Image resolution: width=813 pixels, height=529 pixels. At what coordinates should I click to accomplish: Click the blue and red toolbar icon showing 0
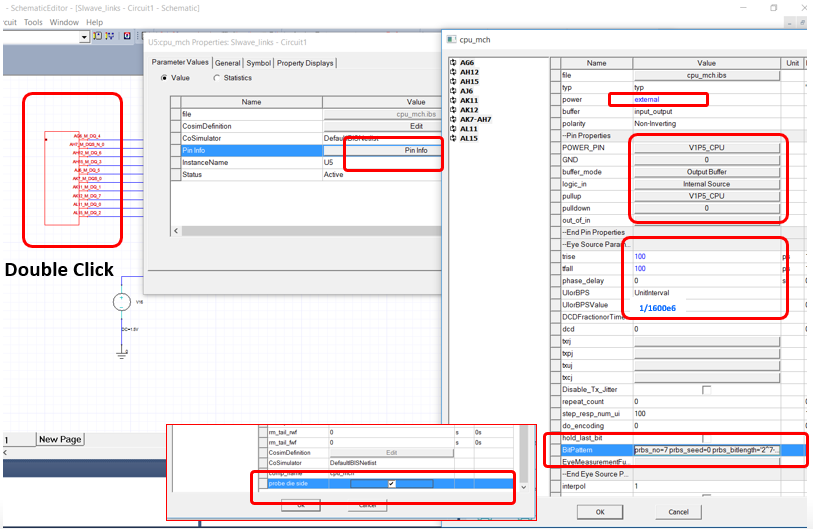pyautogui.click(x=127, y=36)
